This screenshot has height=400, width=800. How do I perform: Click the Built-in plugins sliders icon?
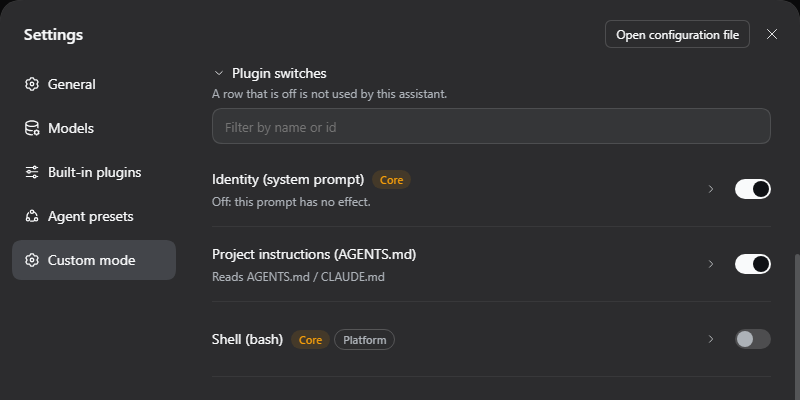32,172
